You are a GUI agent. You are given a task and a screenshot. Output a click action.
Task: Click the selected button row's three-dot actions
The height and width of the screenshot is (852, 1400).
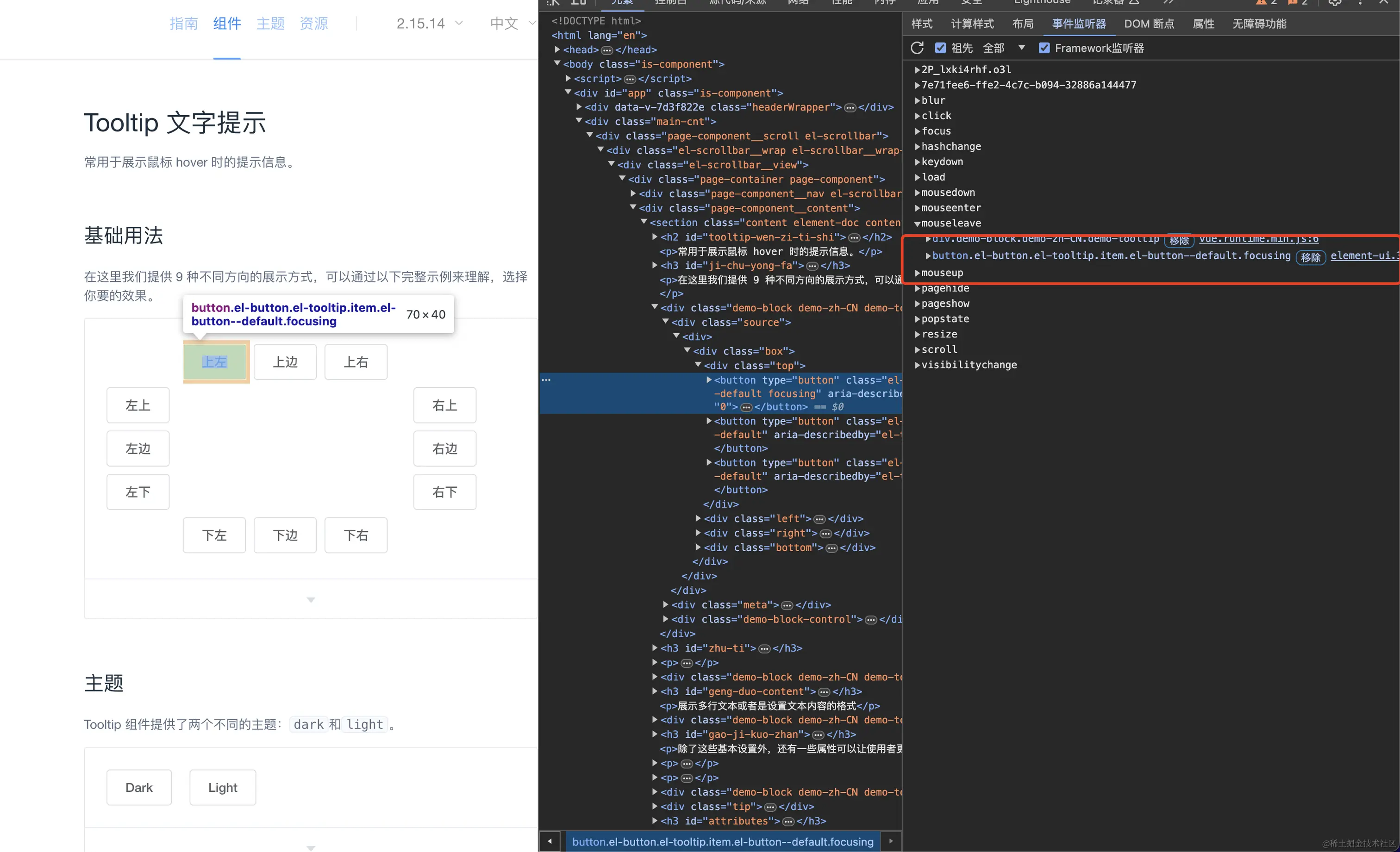[546, 380]
